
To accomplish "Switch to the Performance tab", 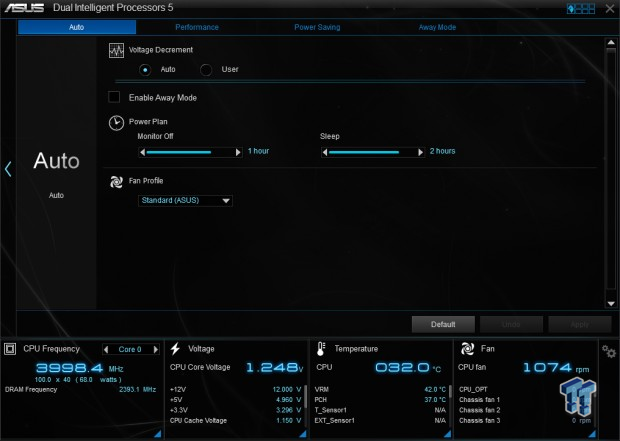I will [197, 27].
